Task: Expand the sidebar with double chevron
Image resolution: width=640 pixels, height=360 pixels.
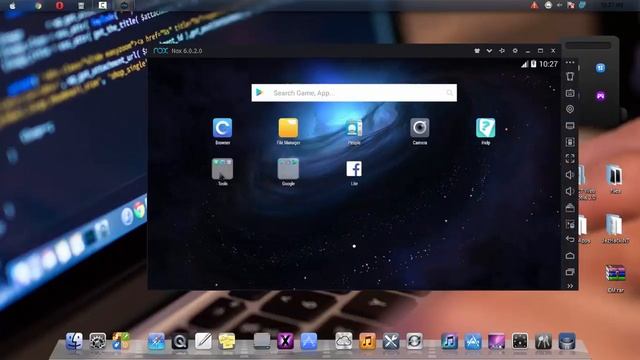Action: coord(570,286)
